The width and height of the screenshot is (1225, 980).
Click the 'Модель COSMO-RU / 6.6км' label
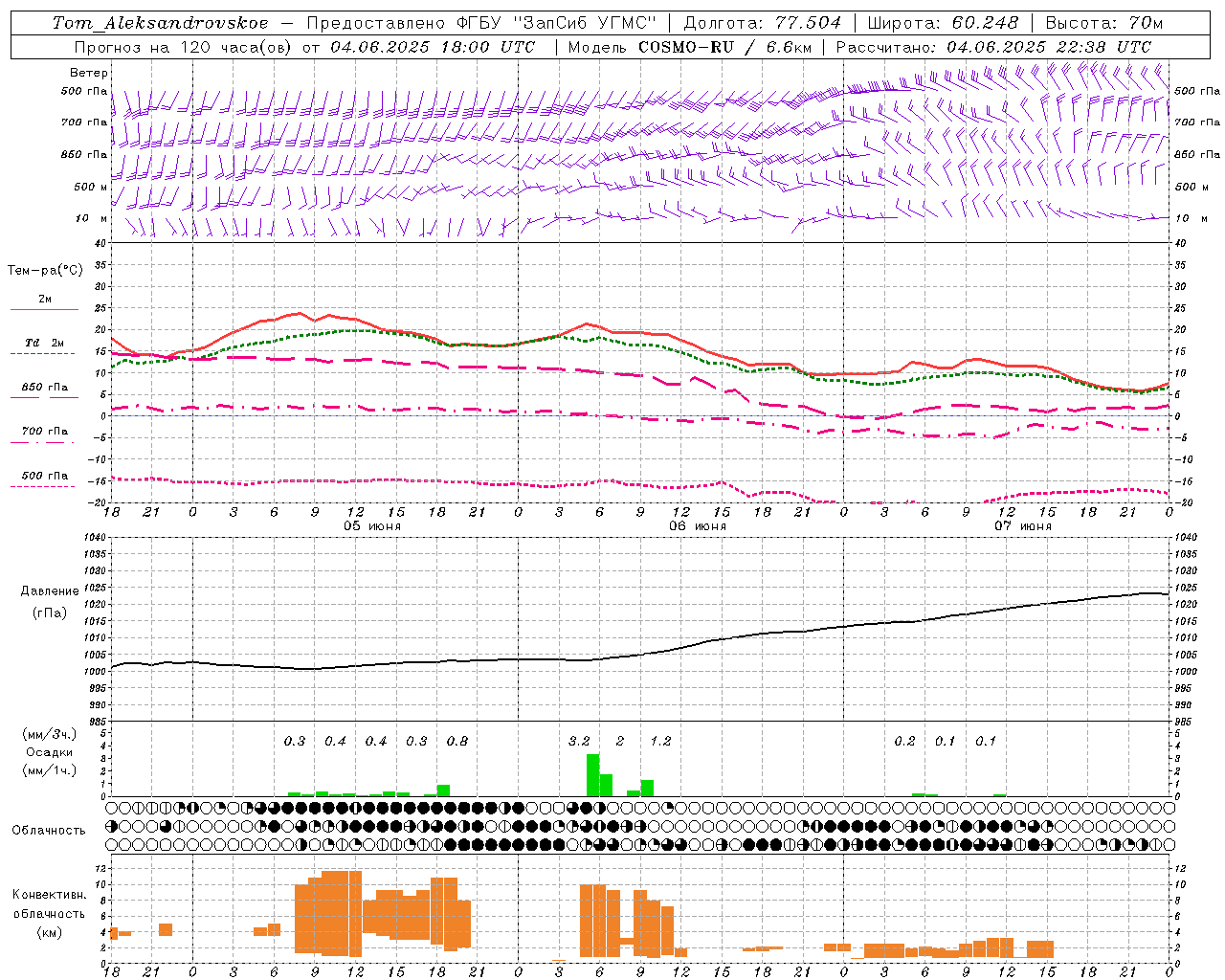[x=690, y=47]
